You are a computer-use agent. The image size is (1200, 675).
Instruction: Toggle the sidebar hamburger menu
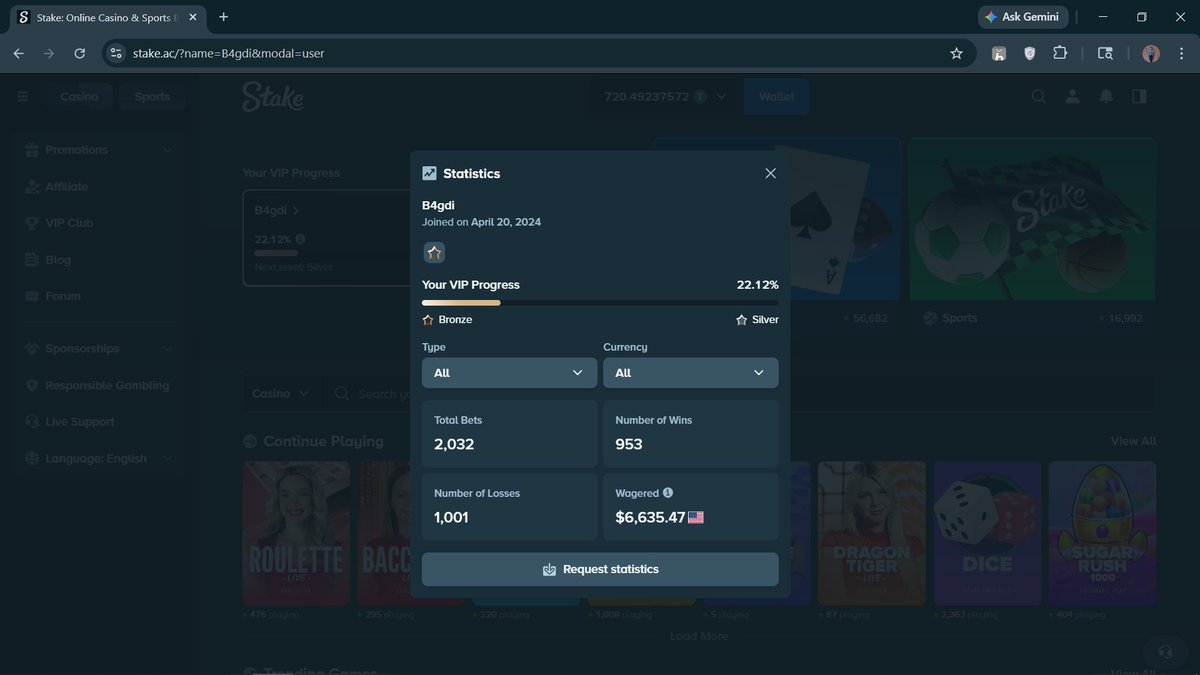(23, 97)
